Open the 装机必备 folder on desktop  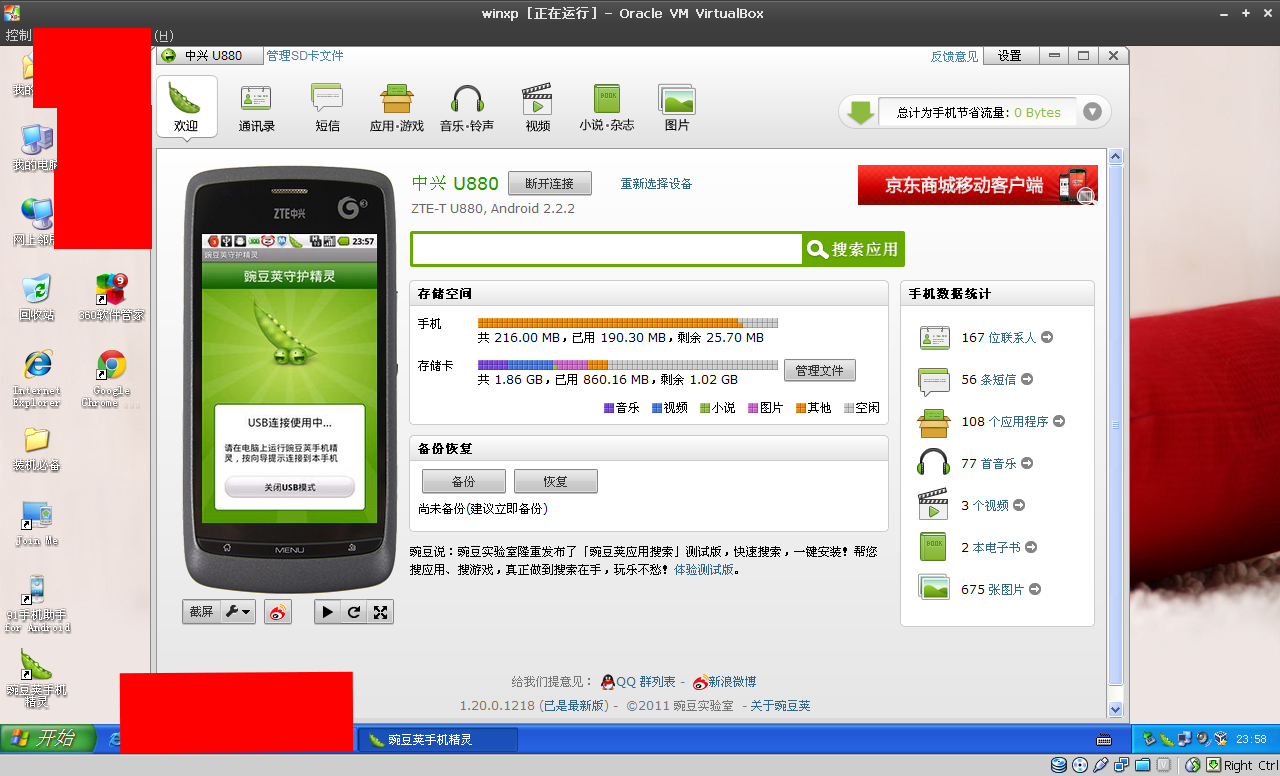pos(37,449)
